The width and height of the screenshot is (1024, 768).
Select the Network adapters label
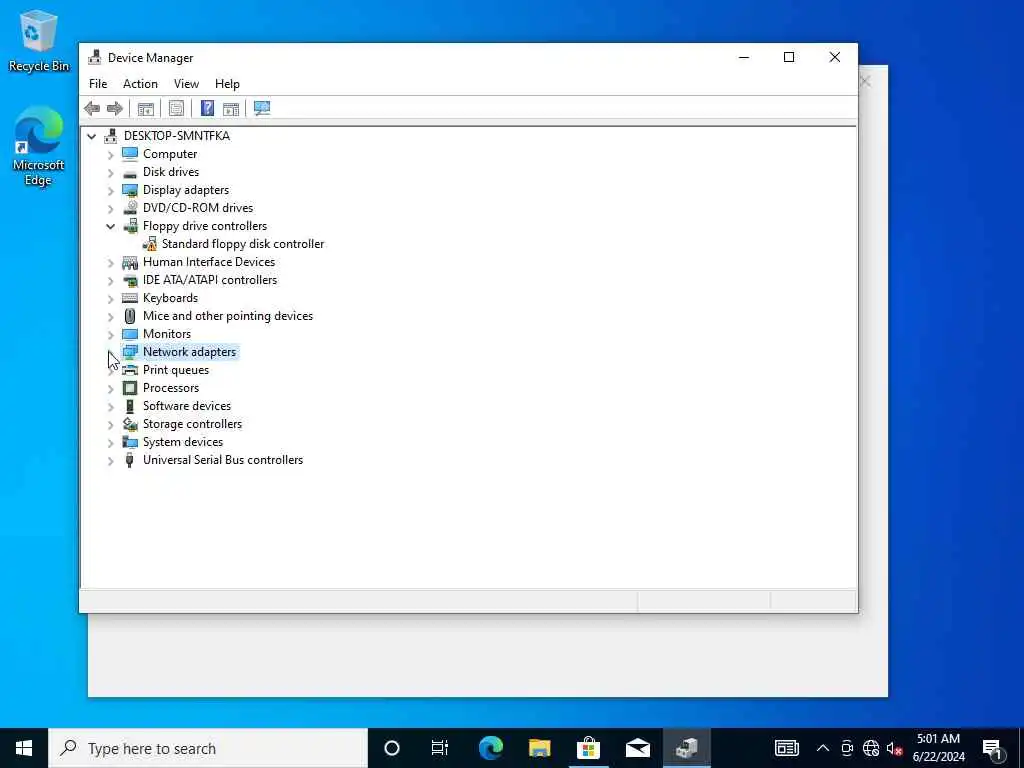pyautogui.click(x=189, y=352)
